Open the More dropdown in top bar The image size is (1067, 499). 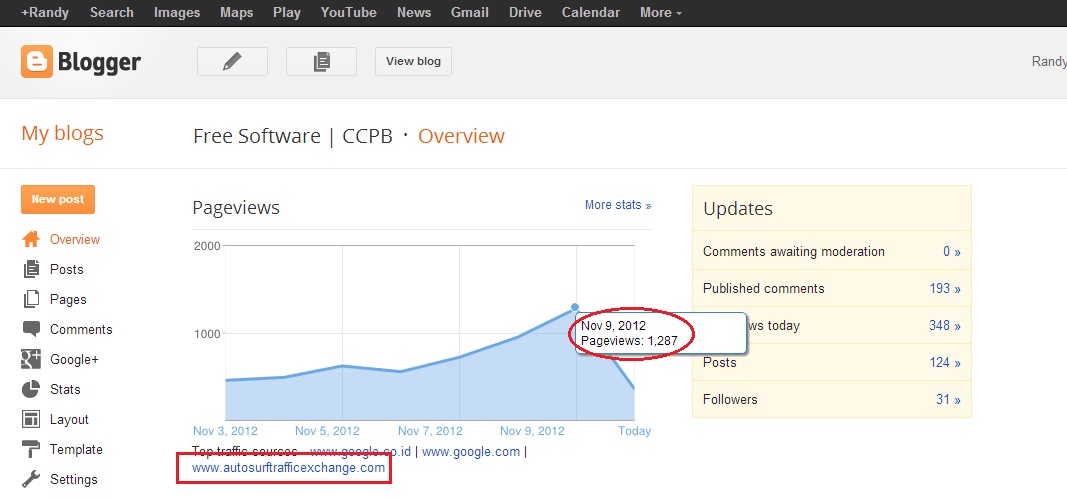(661, 12)
